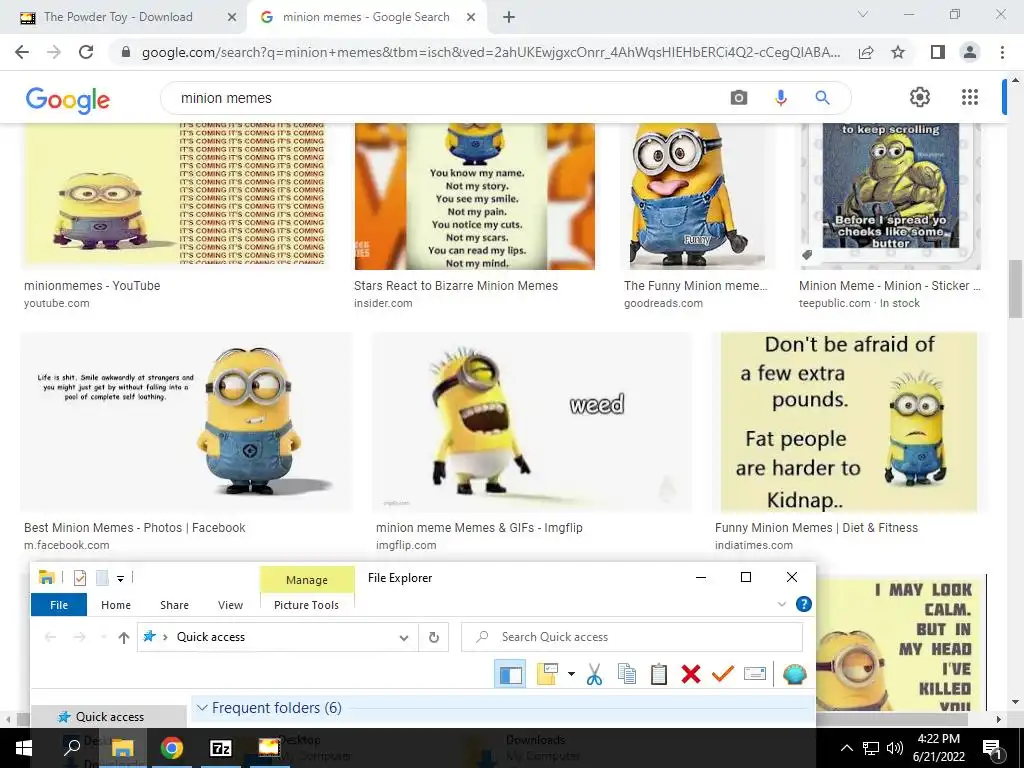Expand the Quick access breadcrumb chevron
Viewport: 1024px width, 768px height.
coord(165,637)
